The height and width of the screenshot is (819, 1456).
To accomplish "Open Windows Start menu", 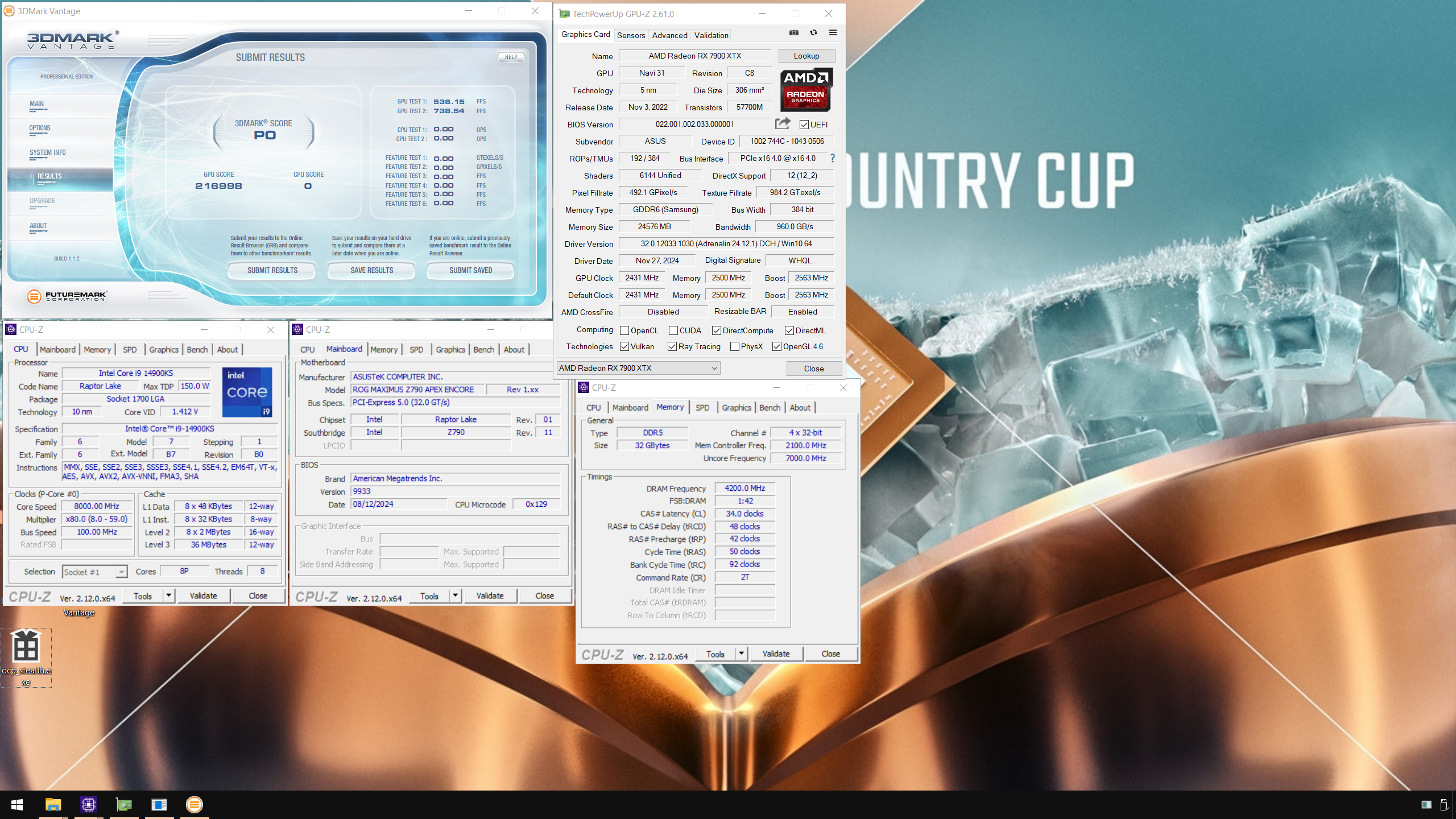I will 17,805.
